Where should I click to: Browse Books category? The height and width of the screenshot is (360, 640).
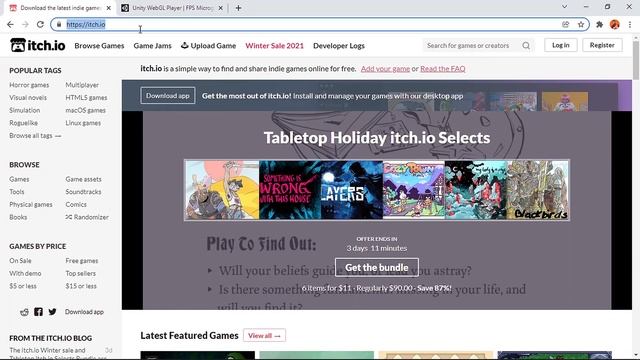18,217
